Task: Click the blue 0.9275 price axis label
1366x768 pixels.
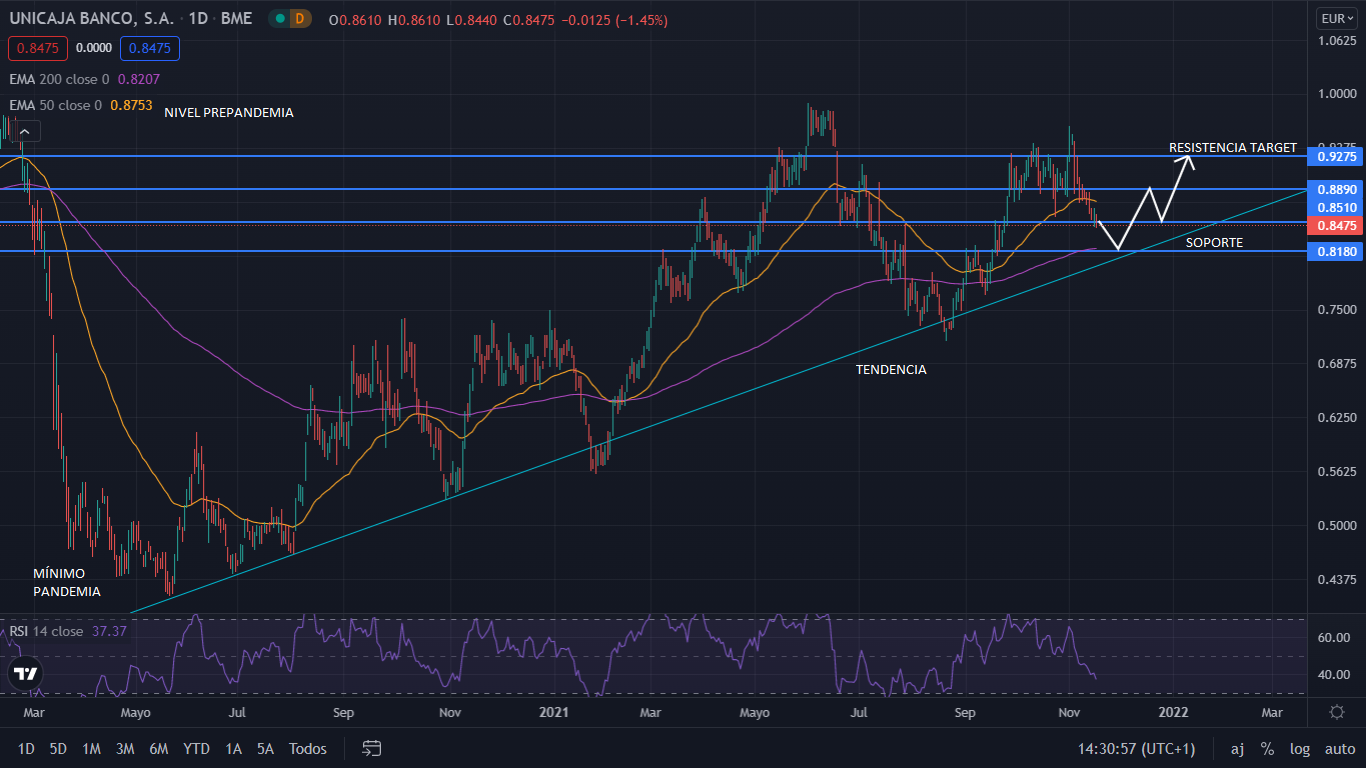Action: 1337,157
